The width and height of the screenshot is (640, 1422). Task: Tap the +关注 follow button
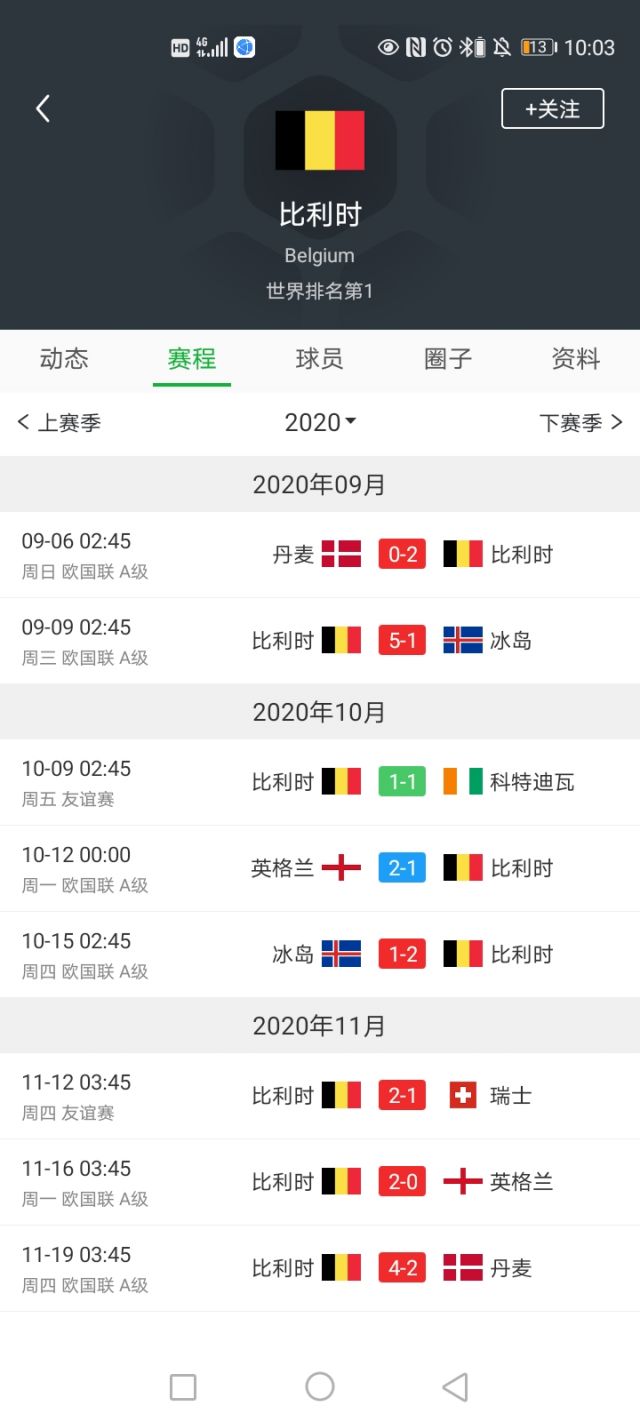tap(552, 108)
